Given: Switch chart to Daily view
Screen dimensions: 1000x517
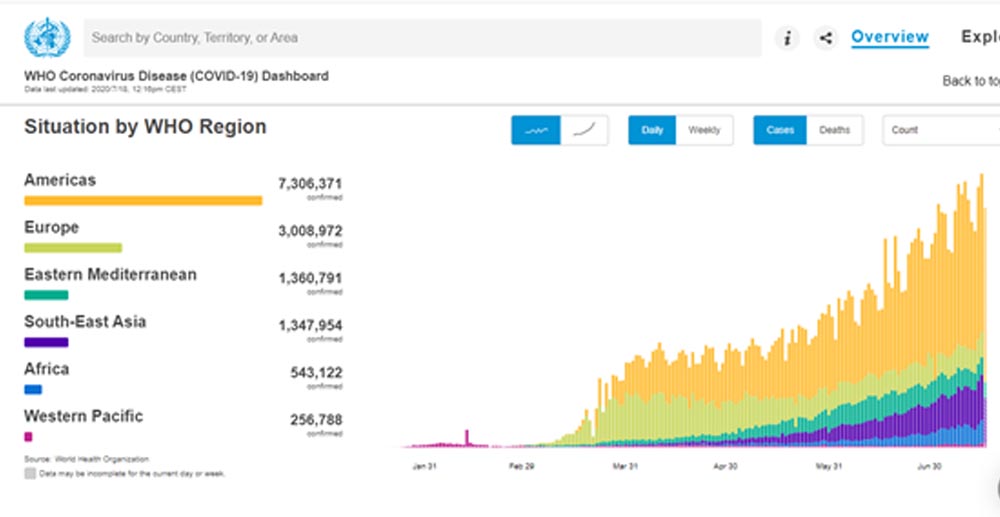Looking at the screenshot, I should coord(652,130).
